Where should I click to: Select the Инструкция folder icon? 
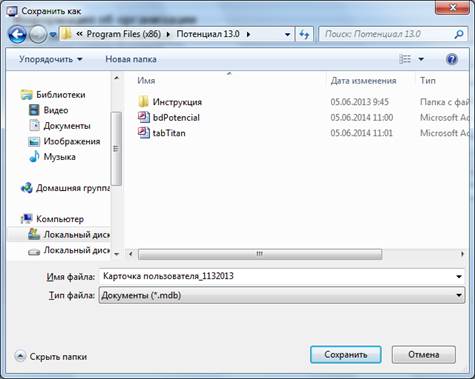pos(143,101)
